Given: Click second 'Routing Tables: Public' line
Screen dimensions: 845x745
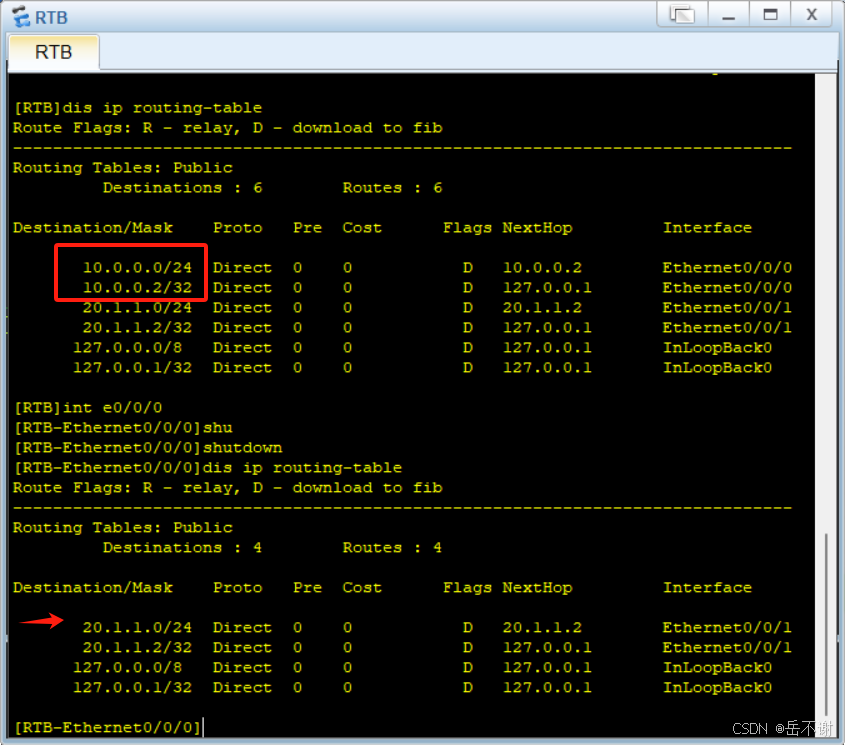Looking at the screenshot, I should (123, 527).
